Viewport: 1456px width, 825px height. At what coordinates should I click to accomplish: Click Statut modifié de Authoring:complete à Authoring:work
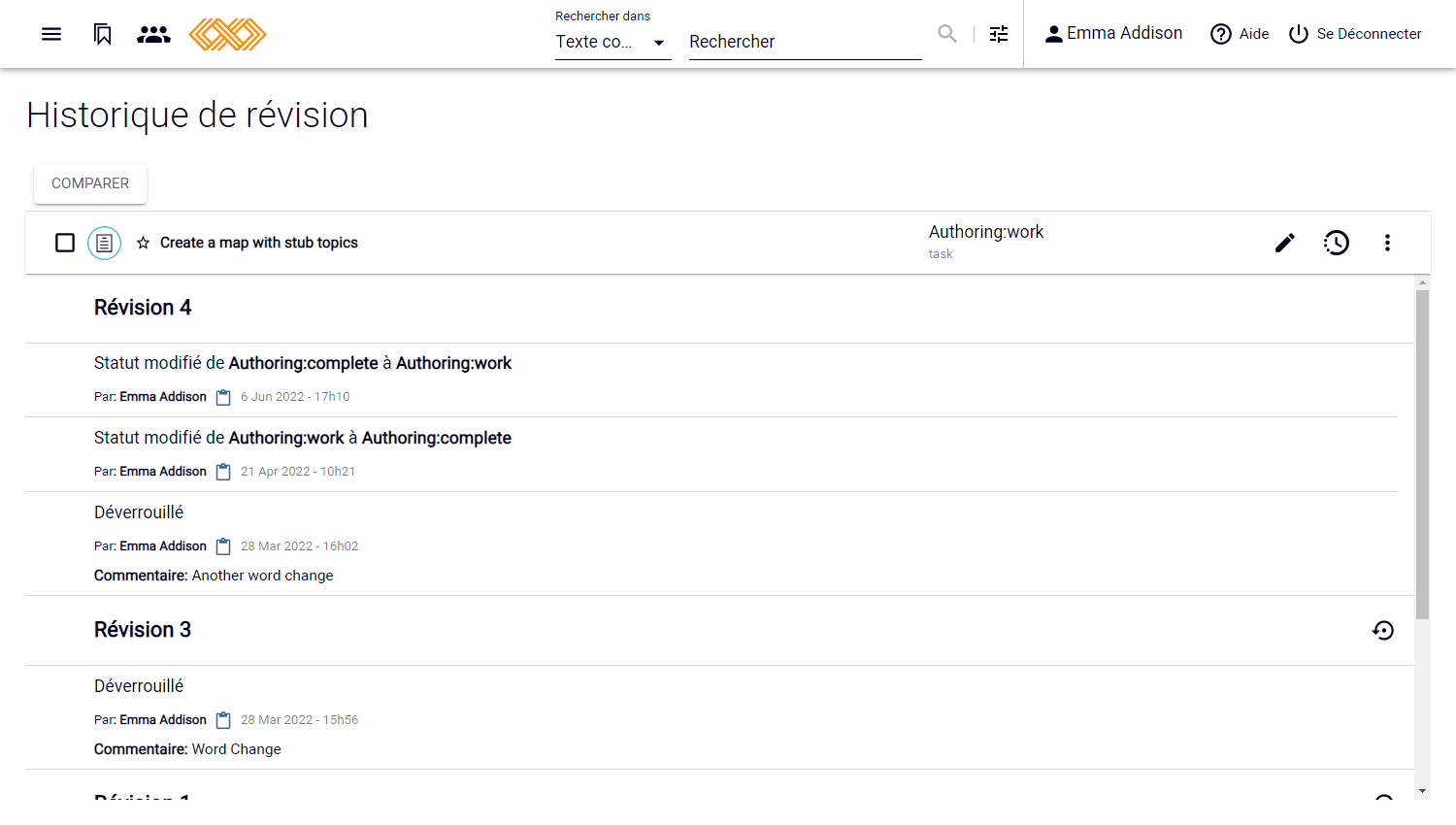click(303, 363)
